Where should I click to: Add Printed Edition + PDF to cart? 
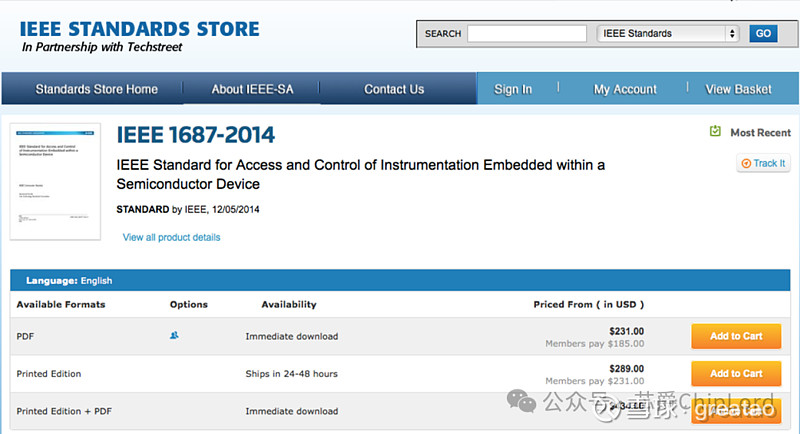pyautogui.click(x=736, y=410)
